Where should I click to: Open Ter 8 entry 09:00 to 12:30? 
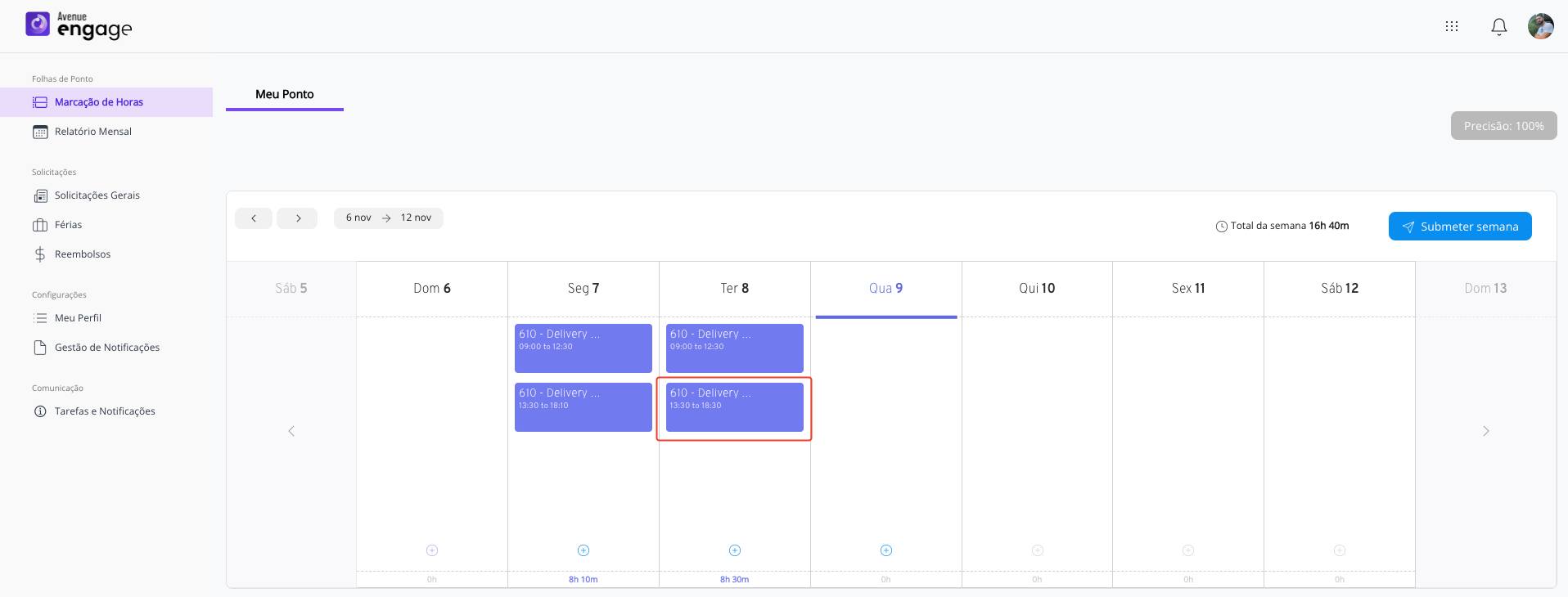click(x=735, y=348)
